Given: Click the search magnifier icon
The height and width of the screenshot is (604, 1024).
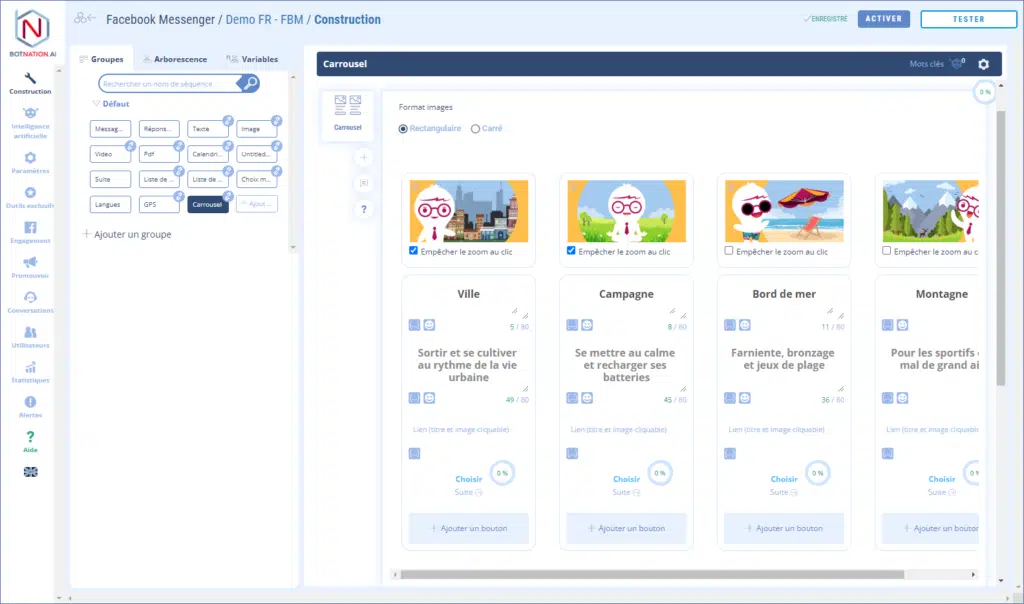Looking at the screenshot, I should point(250,84).
